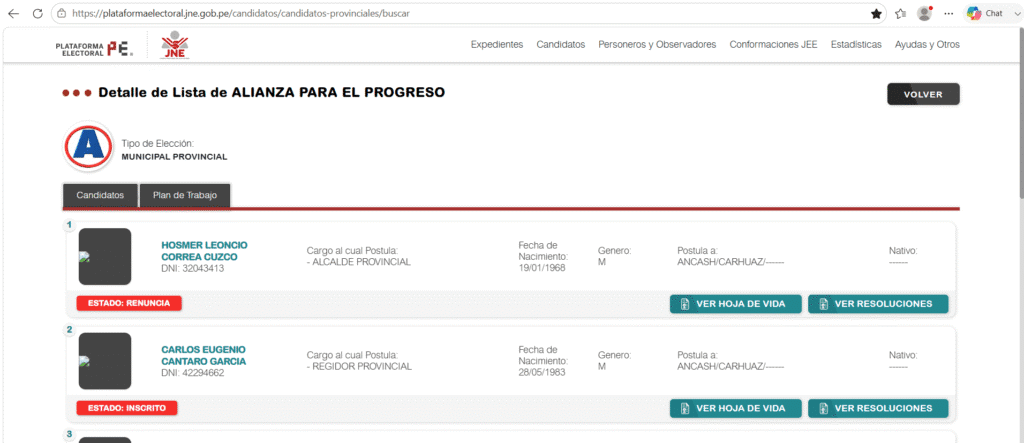Viewport: 1024px width, 443px height.
Task: Click the Alianza Para El Progreso party logo
Action: click(x=88, y=146)
